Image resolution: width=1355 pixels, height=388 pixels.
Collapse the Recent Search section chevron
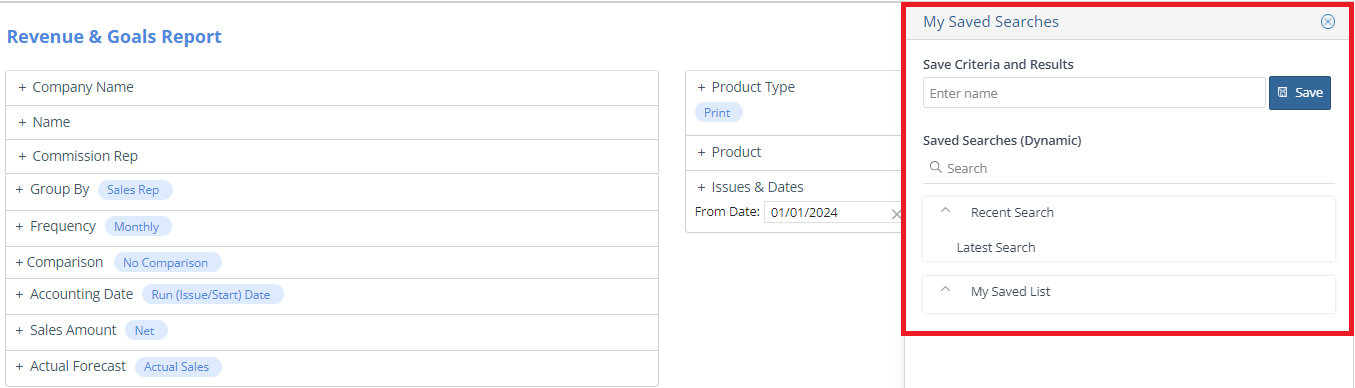945,212
